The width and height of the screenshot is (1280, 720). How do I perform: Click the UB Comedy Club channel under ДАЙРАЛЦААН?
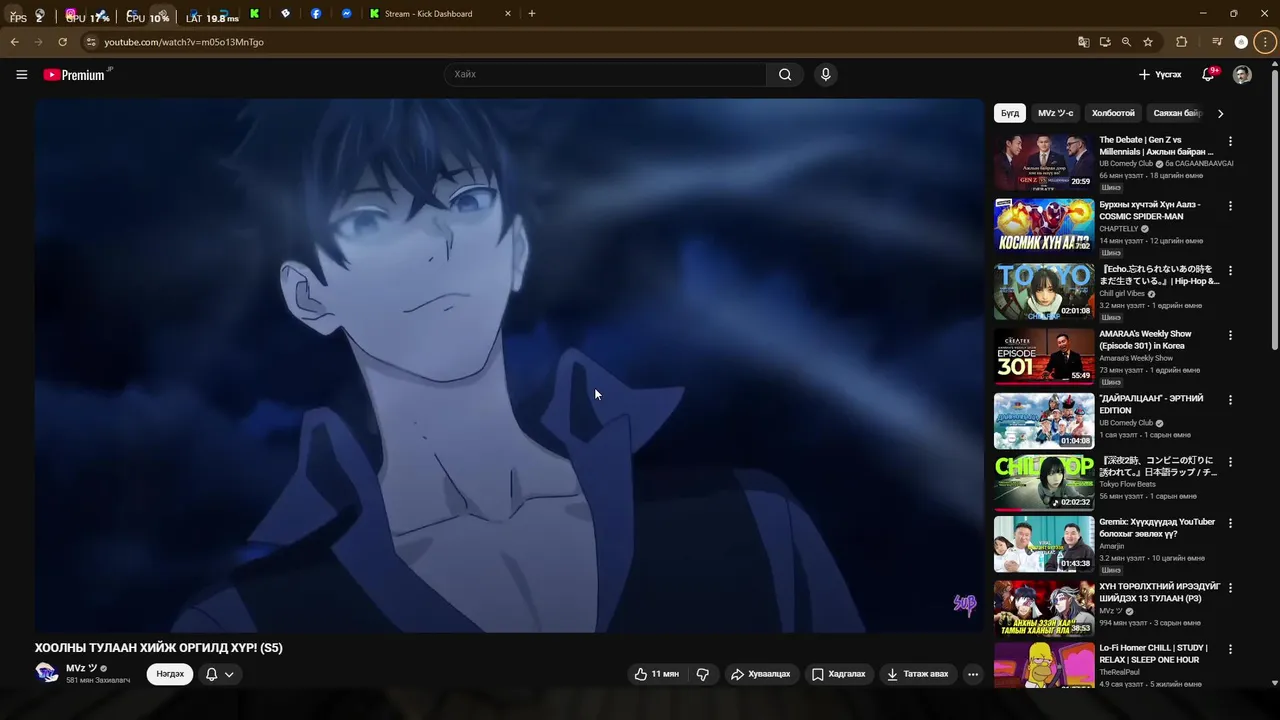click(1126, 423)
